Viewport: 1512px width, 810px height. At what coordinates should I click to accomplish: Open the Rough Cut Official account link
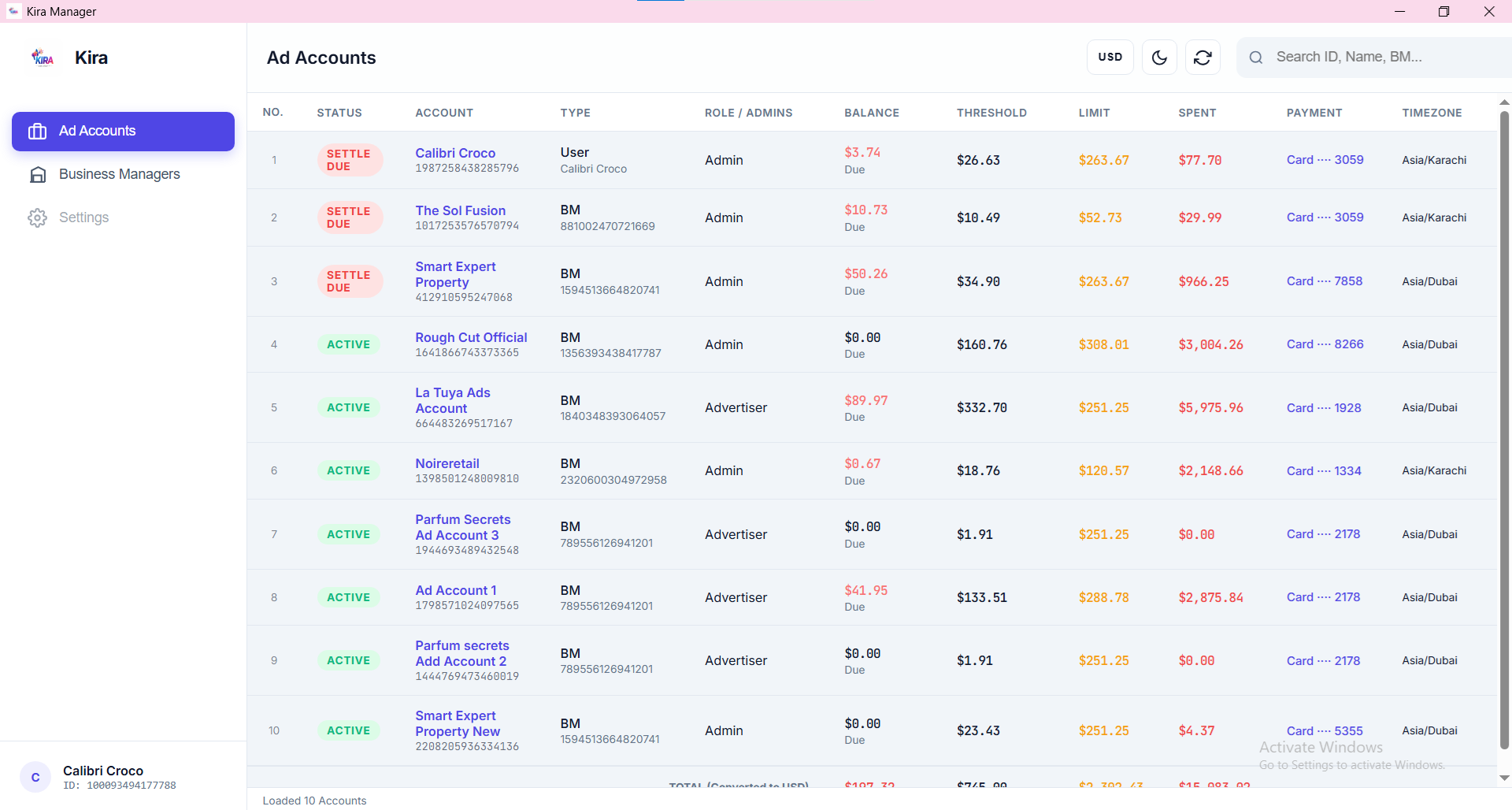[471, 338]
